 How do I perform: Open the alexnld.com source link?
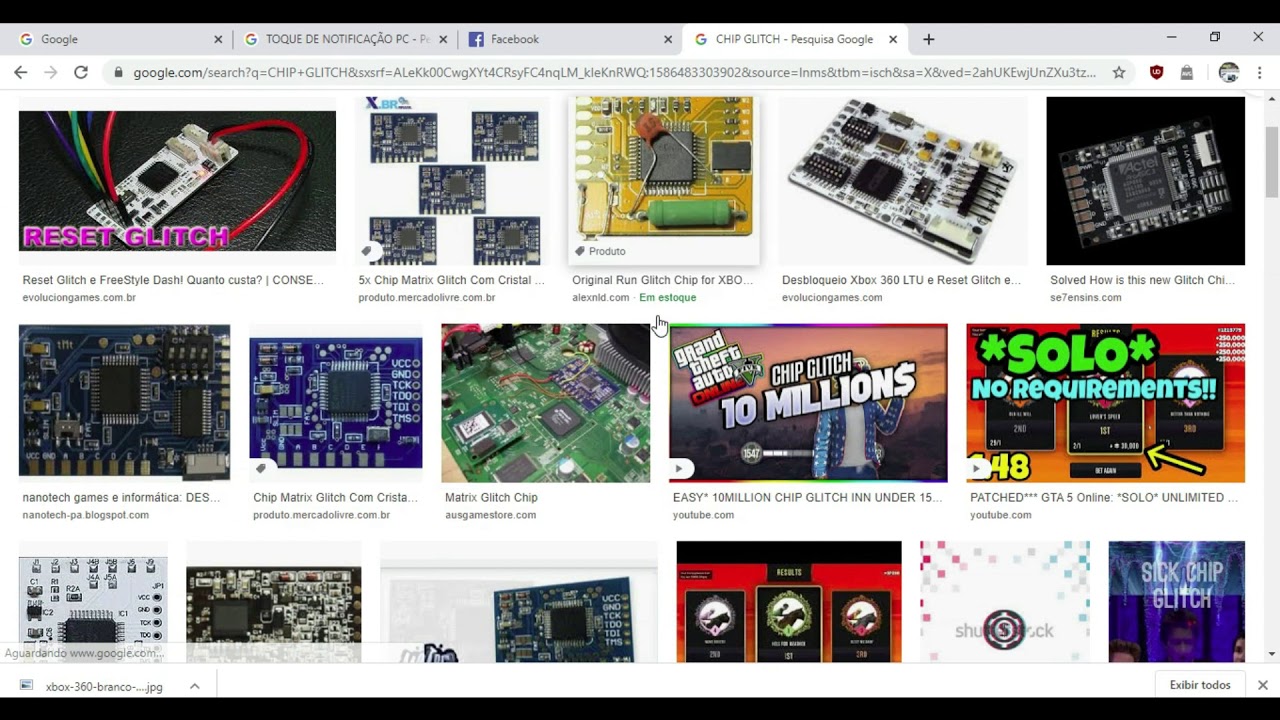pos(601,298)
